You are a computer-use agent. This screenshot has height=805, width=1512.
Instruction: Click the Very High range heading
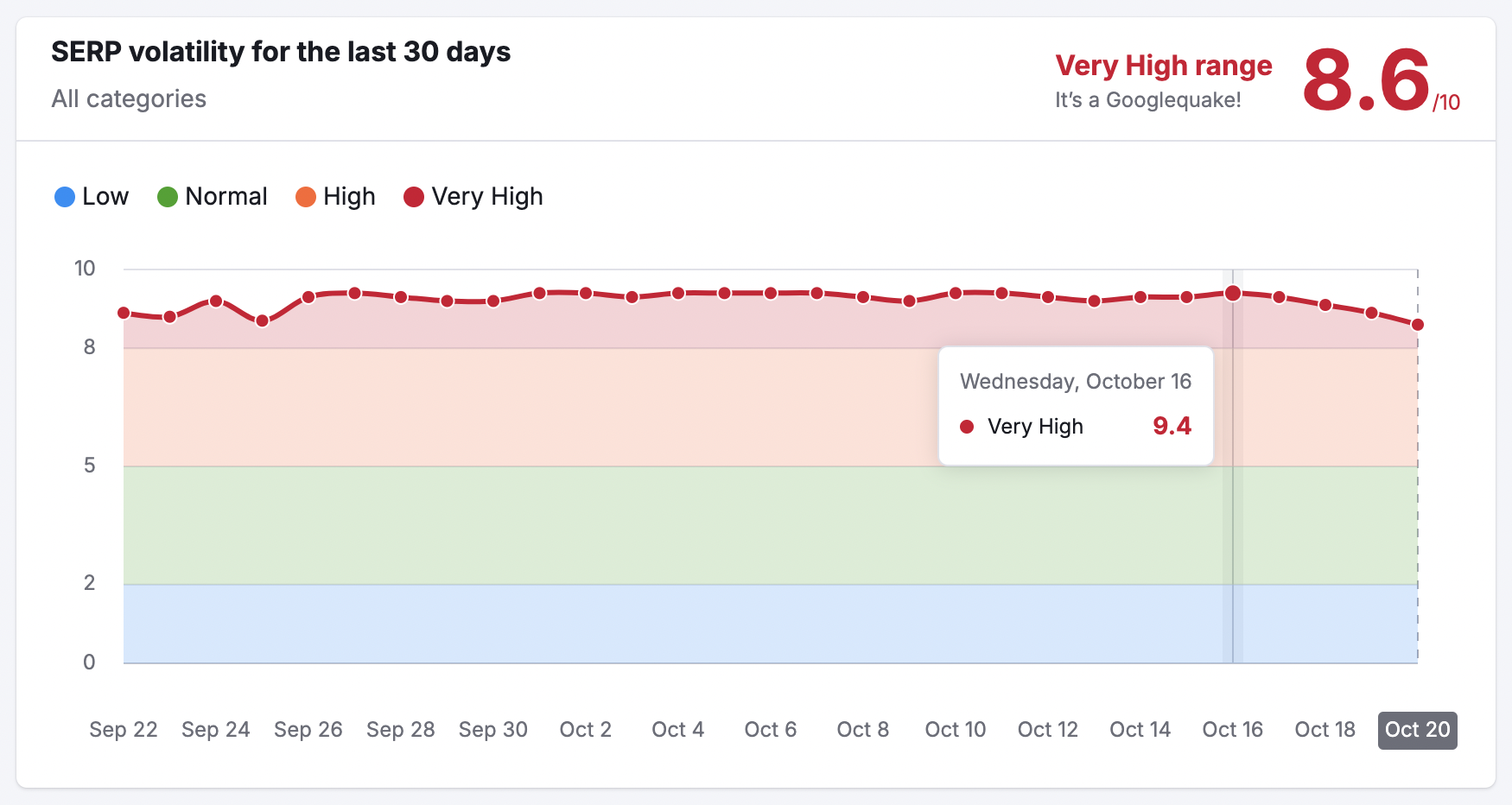(x=1164, y=66)
